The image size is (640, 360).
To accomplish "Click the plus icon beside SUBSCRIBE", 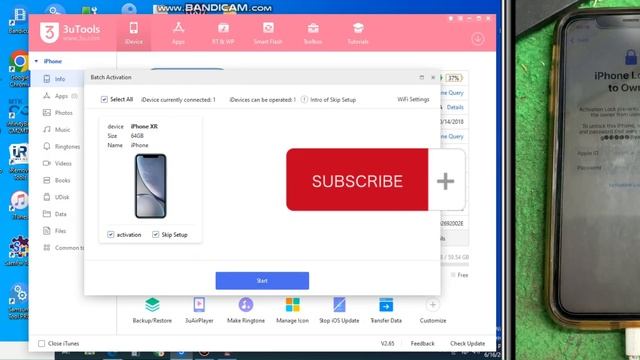I will 445,181.
